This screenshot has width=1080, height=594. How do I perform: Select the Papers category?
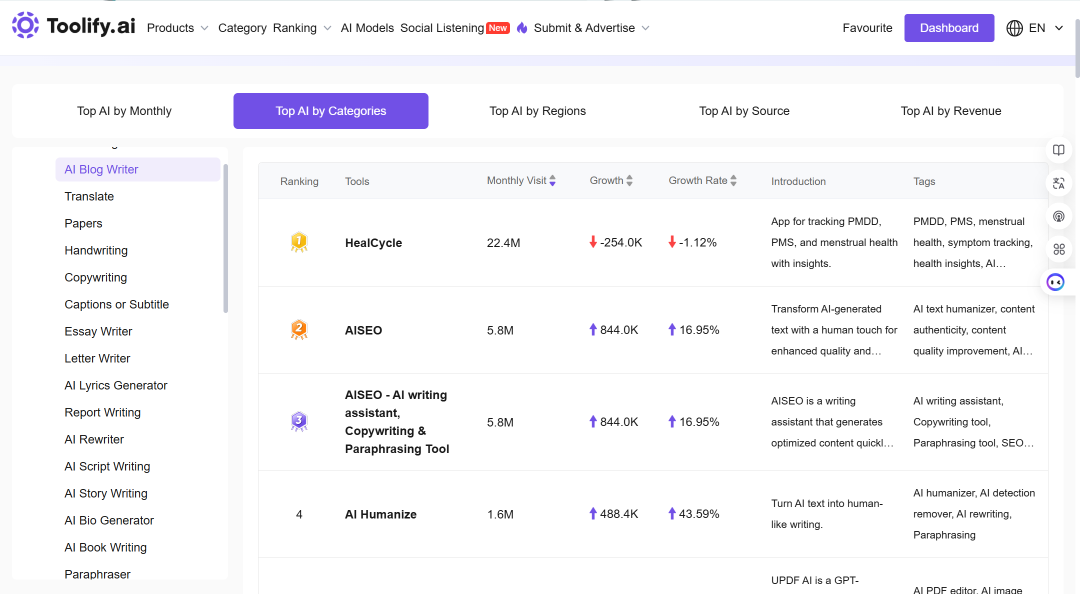(x=83, y=223)
